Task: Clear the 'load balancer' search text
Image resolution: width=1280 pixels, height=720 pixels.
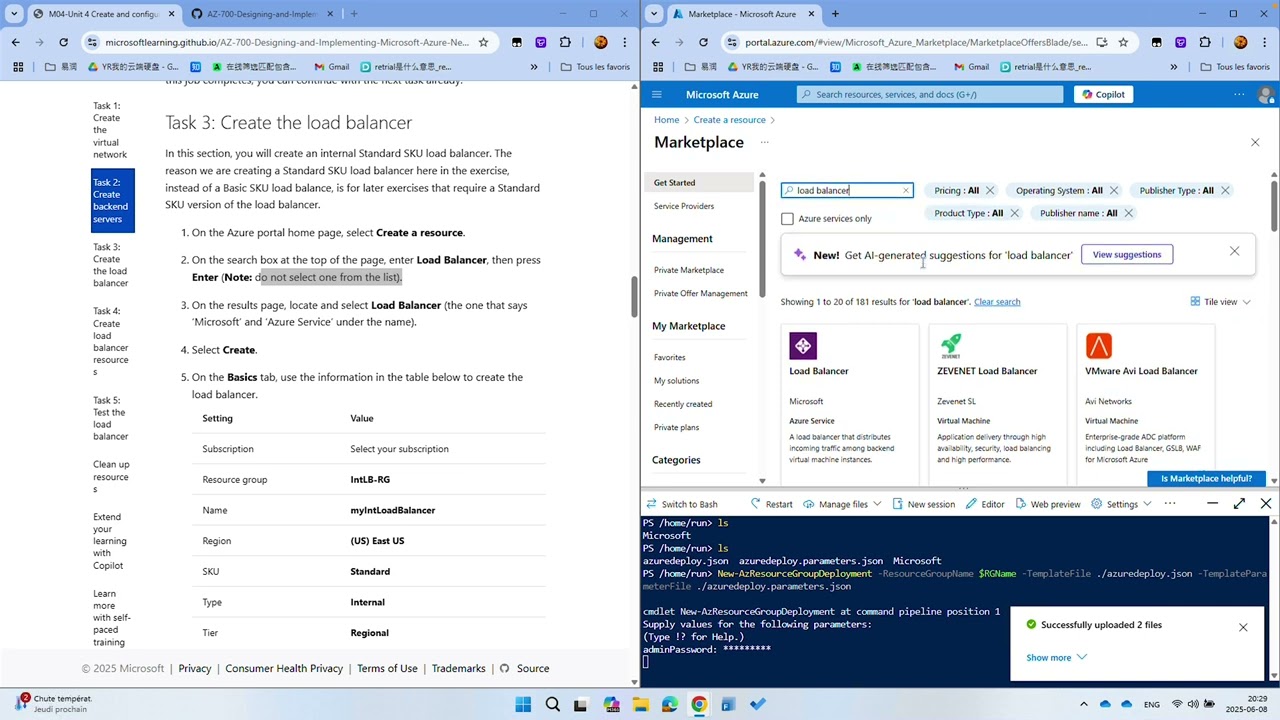Action: pyautogui.click(x=906, y=190)
